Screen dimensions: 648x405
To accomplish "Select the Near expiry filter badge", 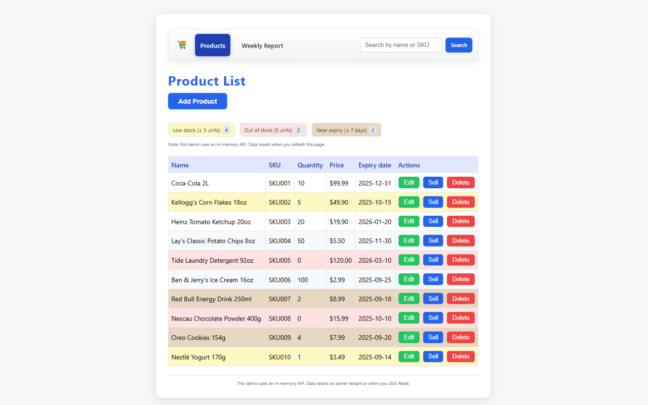I will tap(346, 130).
